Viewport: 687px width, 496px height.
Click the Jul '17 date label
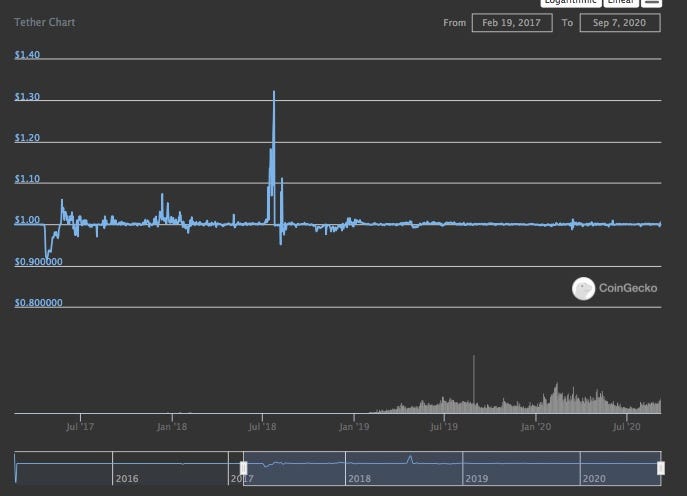point(80,426)
